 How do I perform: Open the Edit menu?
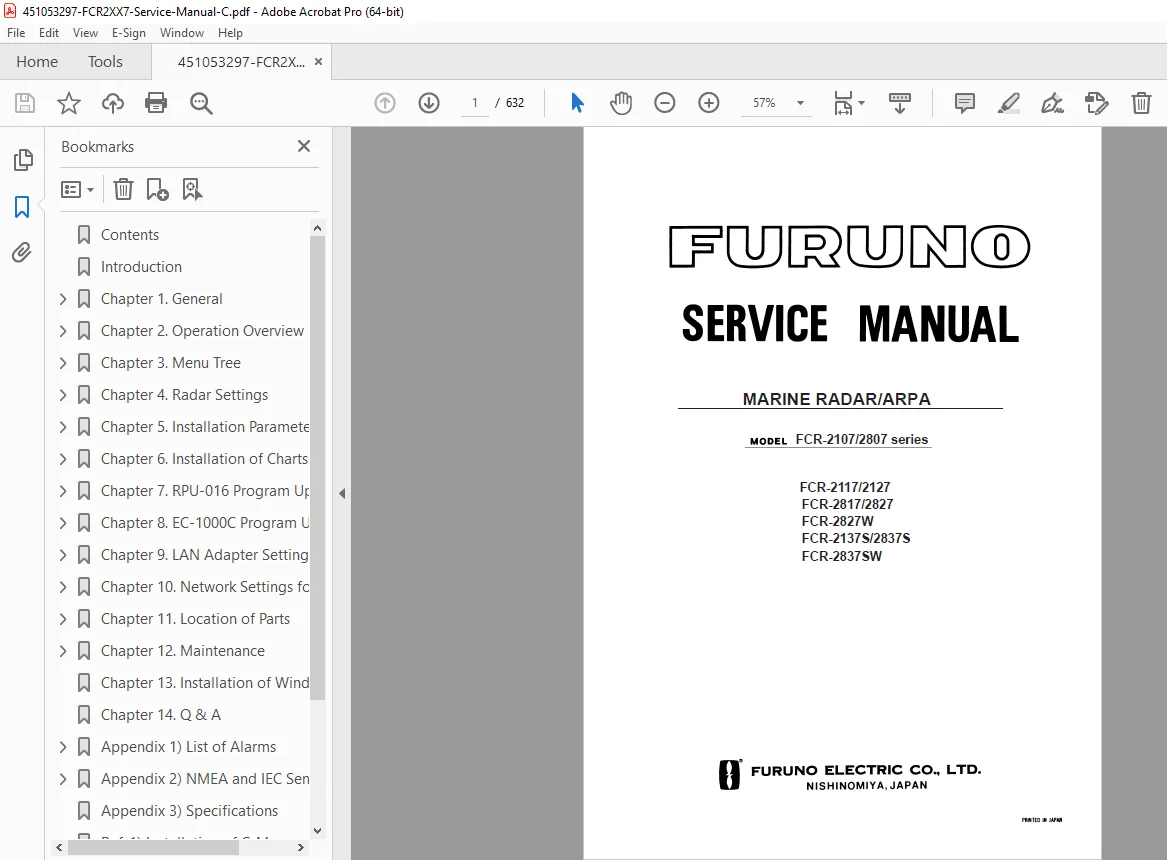pyautogui.click(x=48, y=33)
